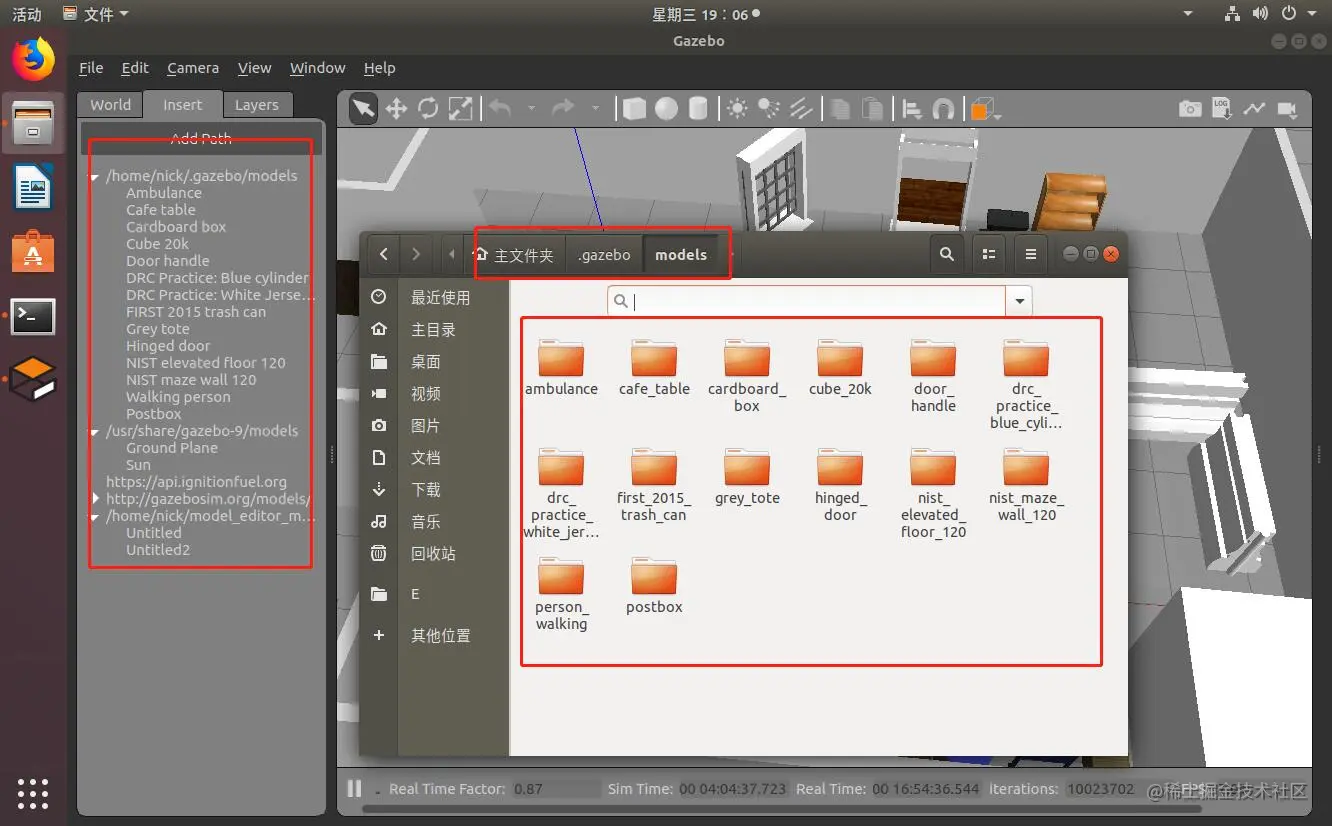Open the 文件 app menu dropdown

(95, 14)
